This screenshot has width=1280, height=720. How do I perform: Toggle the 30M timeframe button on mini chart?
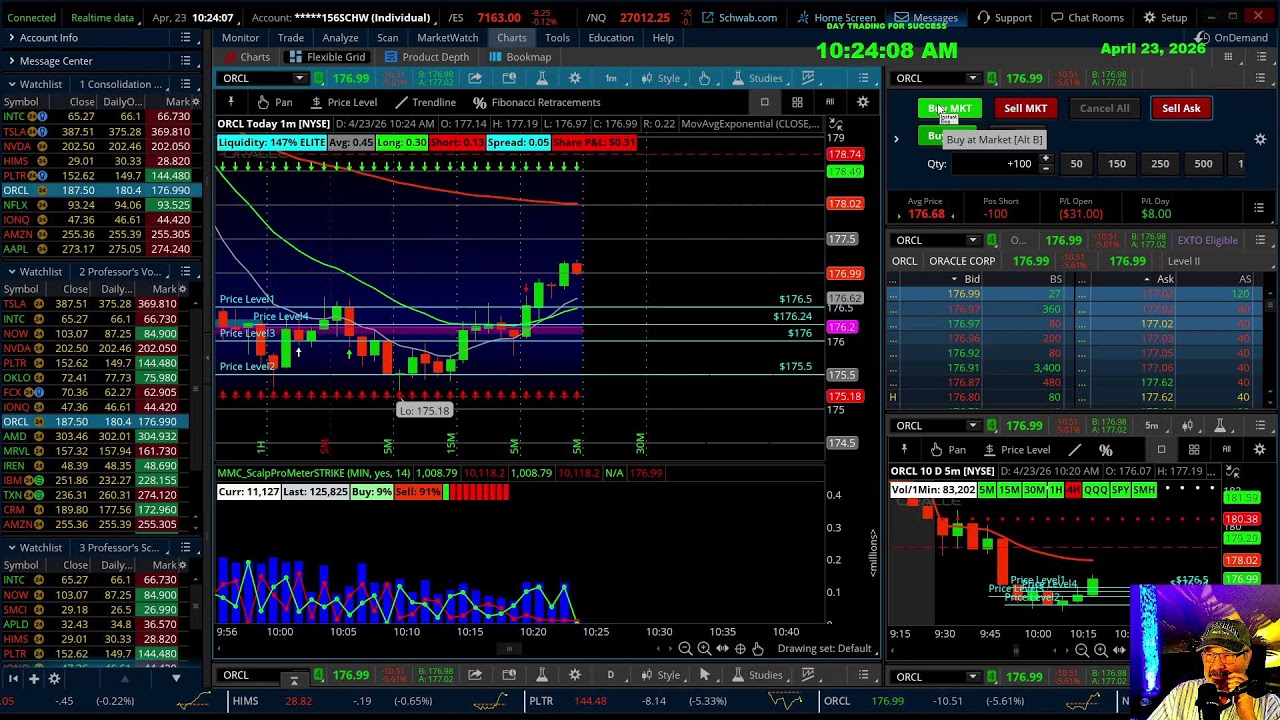tap(1034, 490)
